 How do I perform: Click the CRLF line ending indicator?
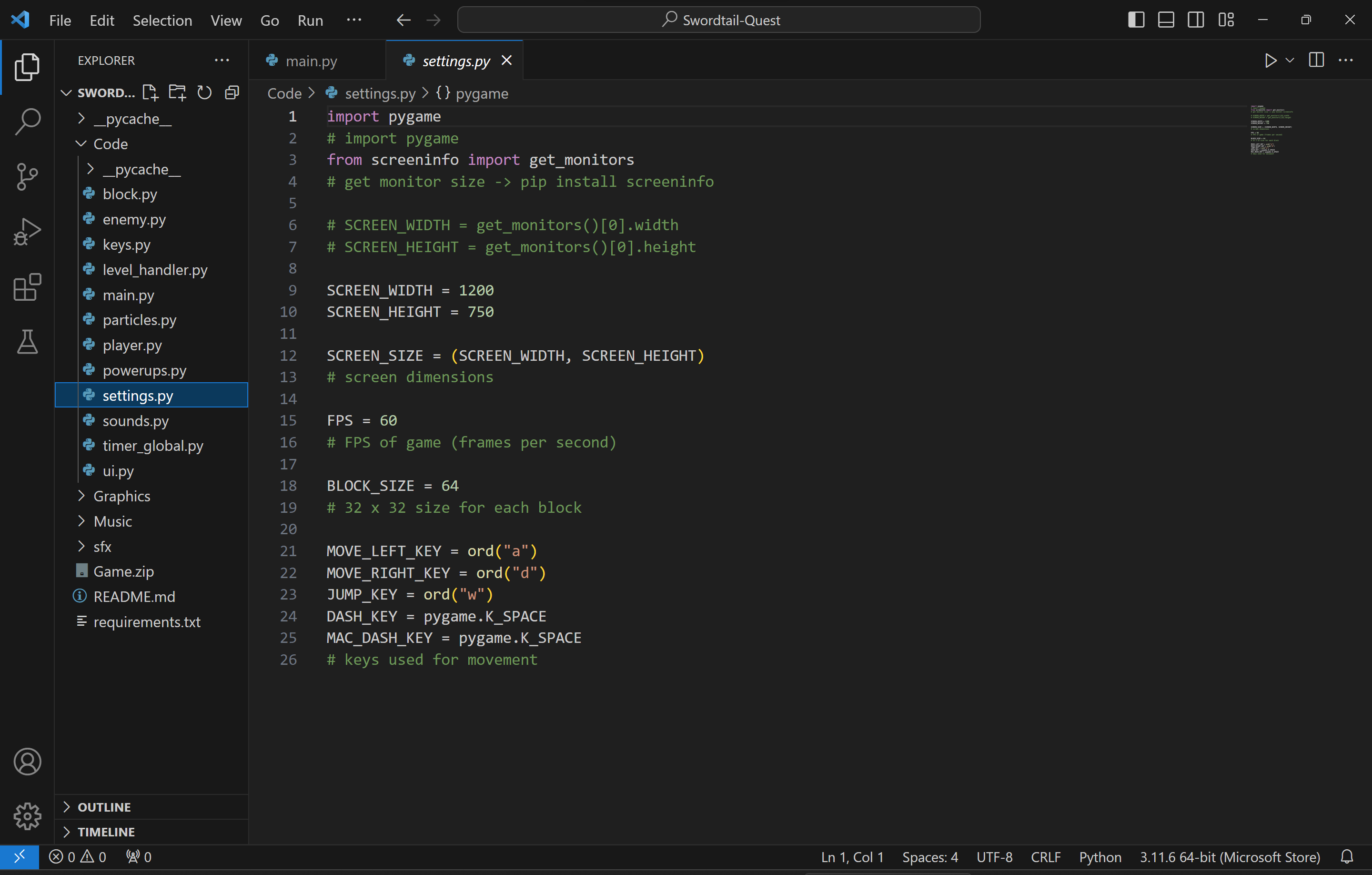pos(1045,857)
